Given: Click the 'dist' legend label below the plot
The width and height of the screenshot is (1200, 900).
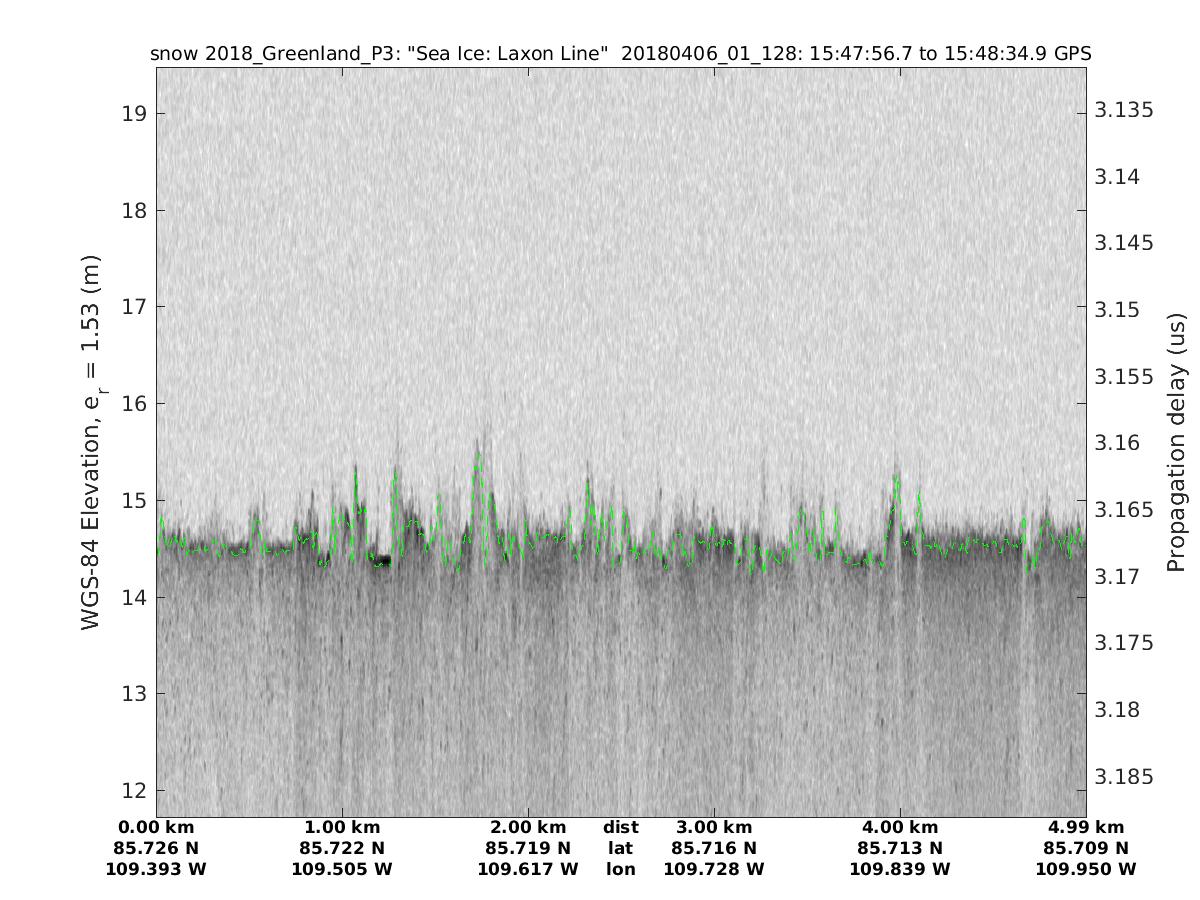Looking at the screenshot, I should click(620, 827).
